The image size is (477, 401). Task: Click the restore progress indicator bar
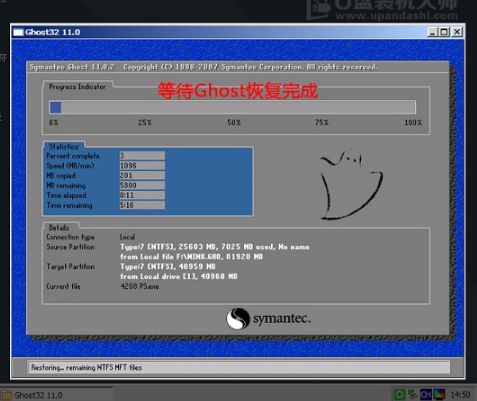pyautogui.click(x=232, y=107)
